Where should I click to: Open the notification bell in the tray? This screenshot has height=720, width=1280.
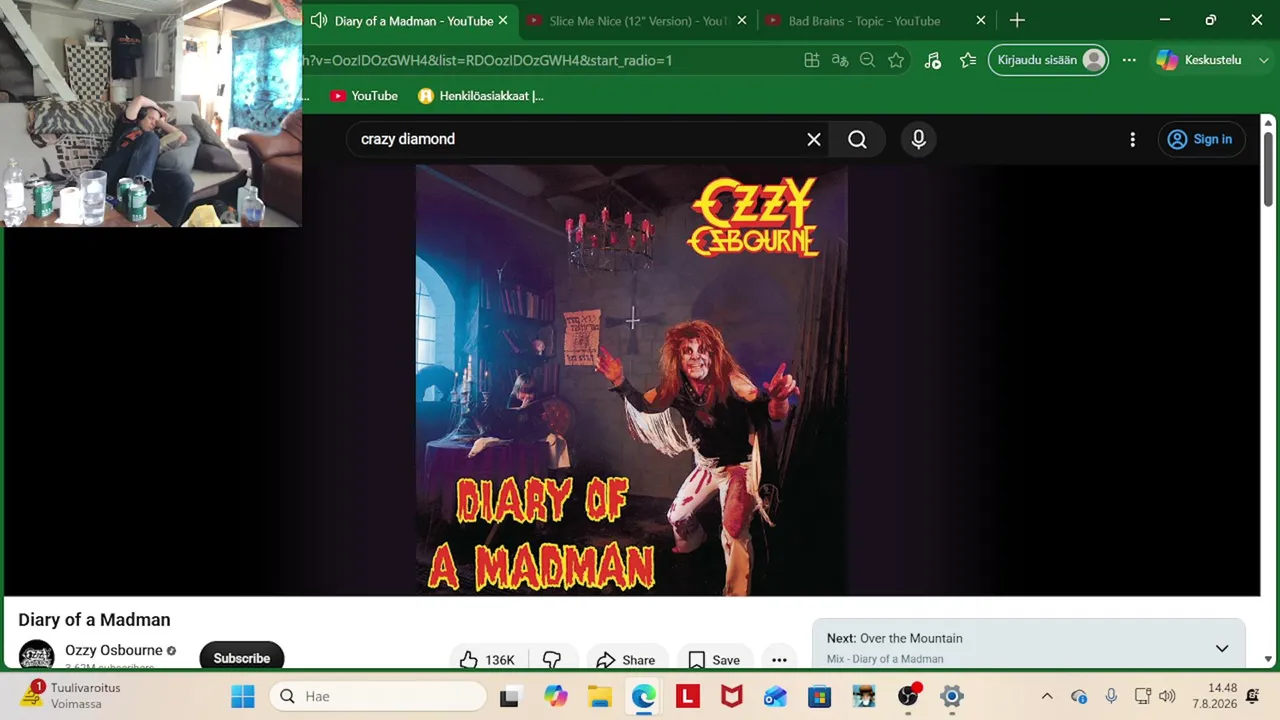tap(1253, 696)
